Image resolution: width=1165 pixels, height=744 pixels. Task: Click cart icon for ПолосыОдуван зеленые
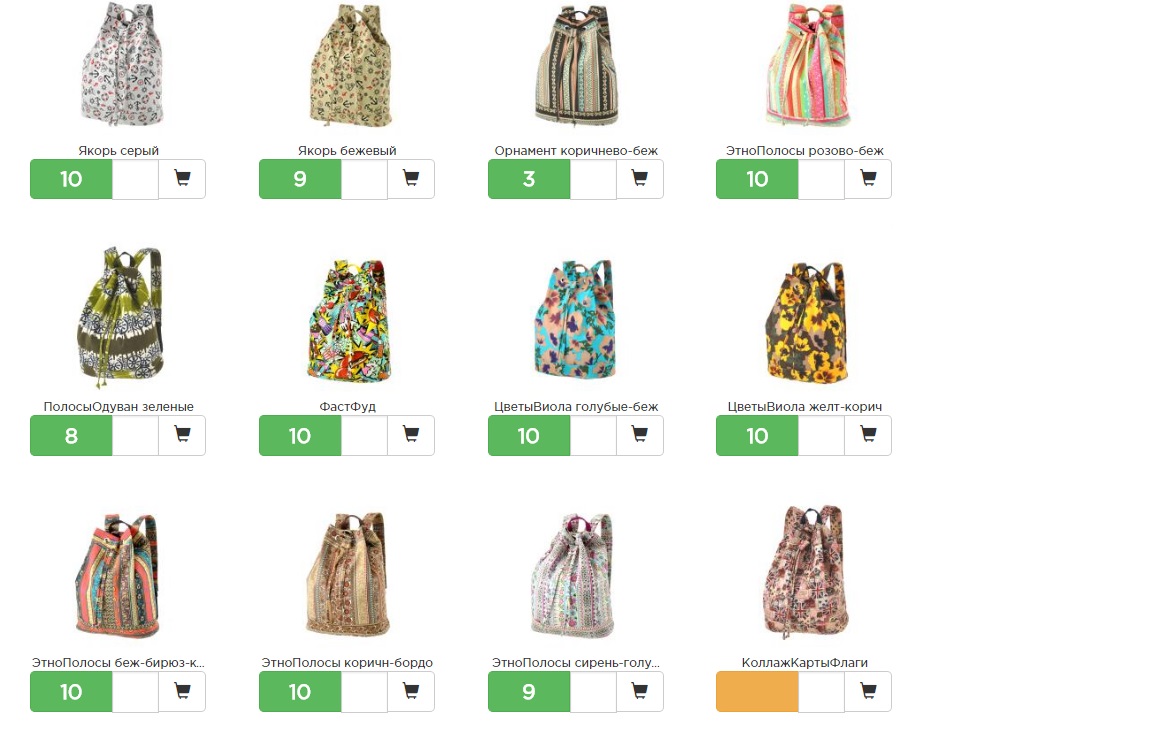pos(182,436)
